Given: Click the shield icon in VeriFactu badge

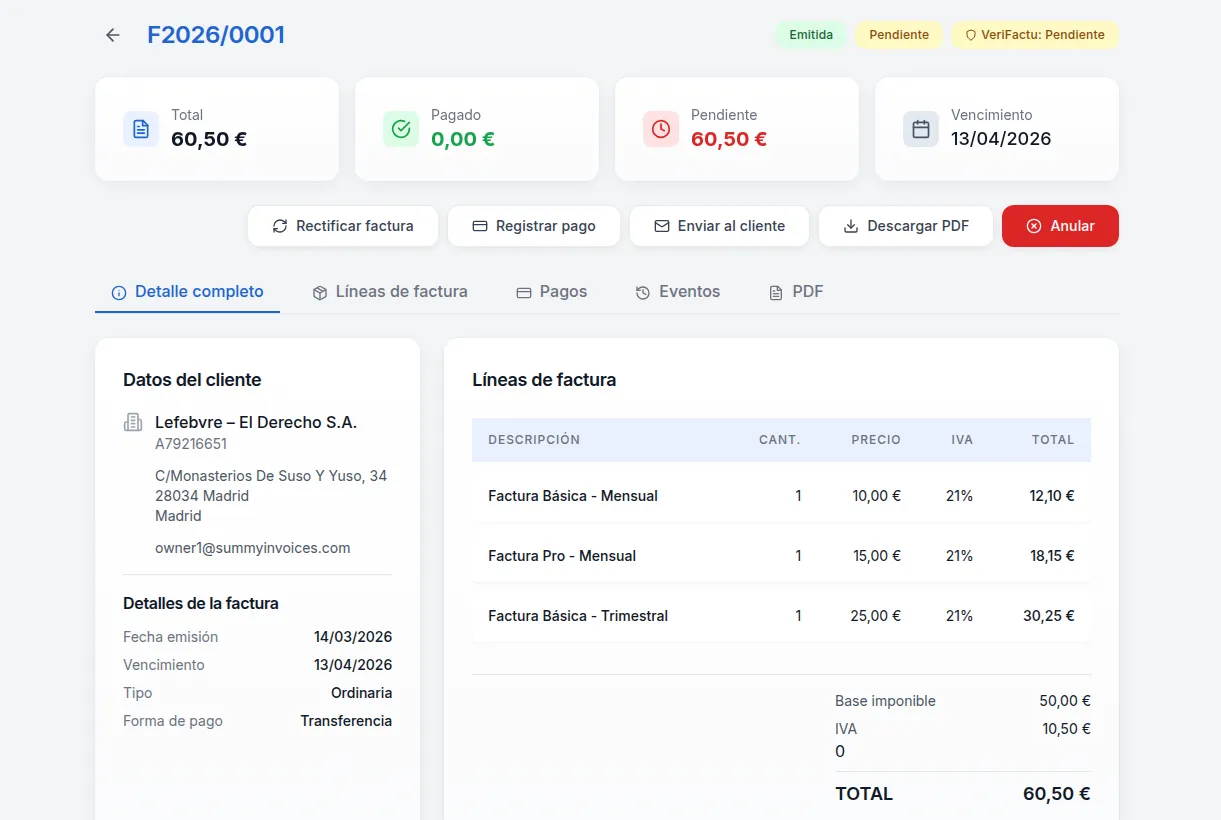Looking at the screenshot, I should tap(970, 35).
